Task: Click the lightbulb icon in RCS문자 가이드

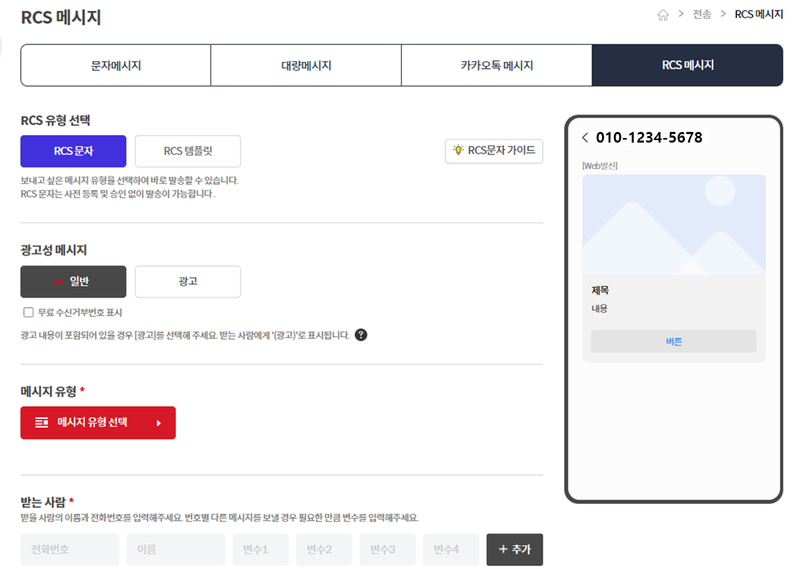Action: pos(458,150)
